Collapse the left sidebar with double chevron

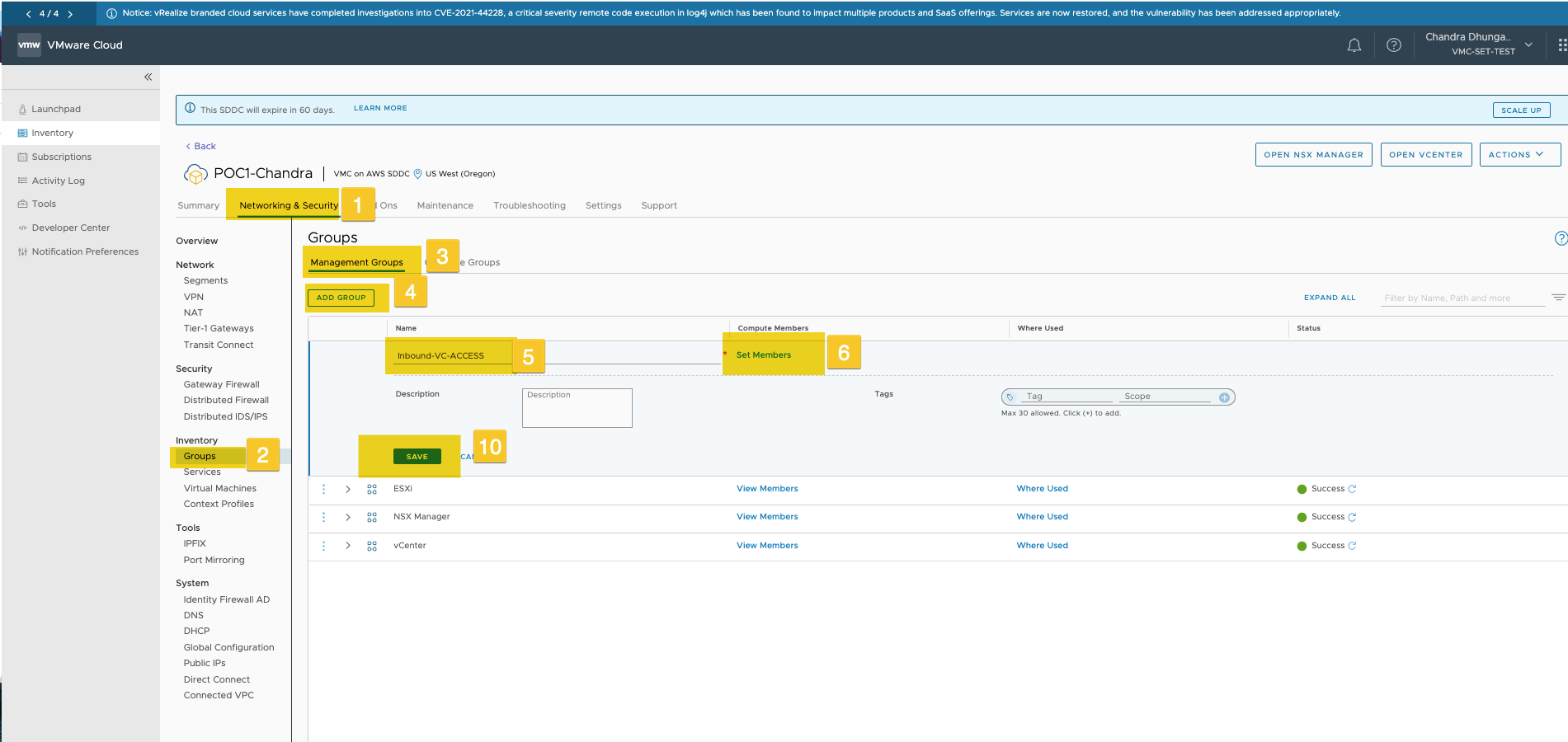tap(148, 77)
